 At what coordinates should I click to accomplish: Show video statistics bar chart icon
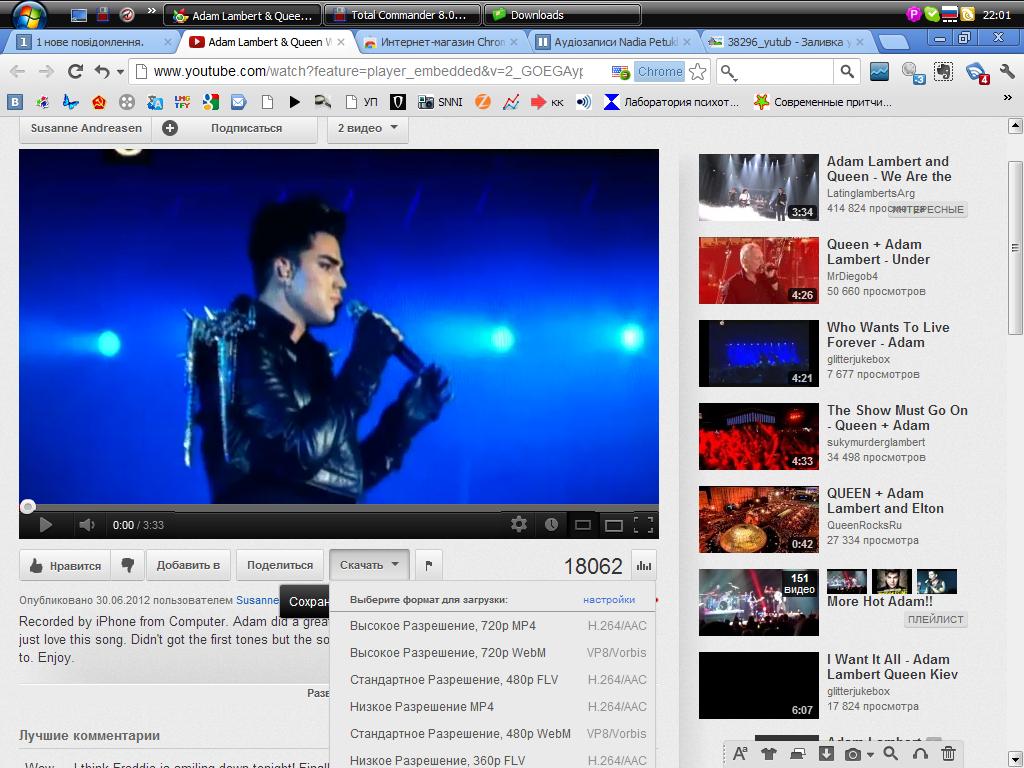click(644, 566)
